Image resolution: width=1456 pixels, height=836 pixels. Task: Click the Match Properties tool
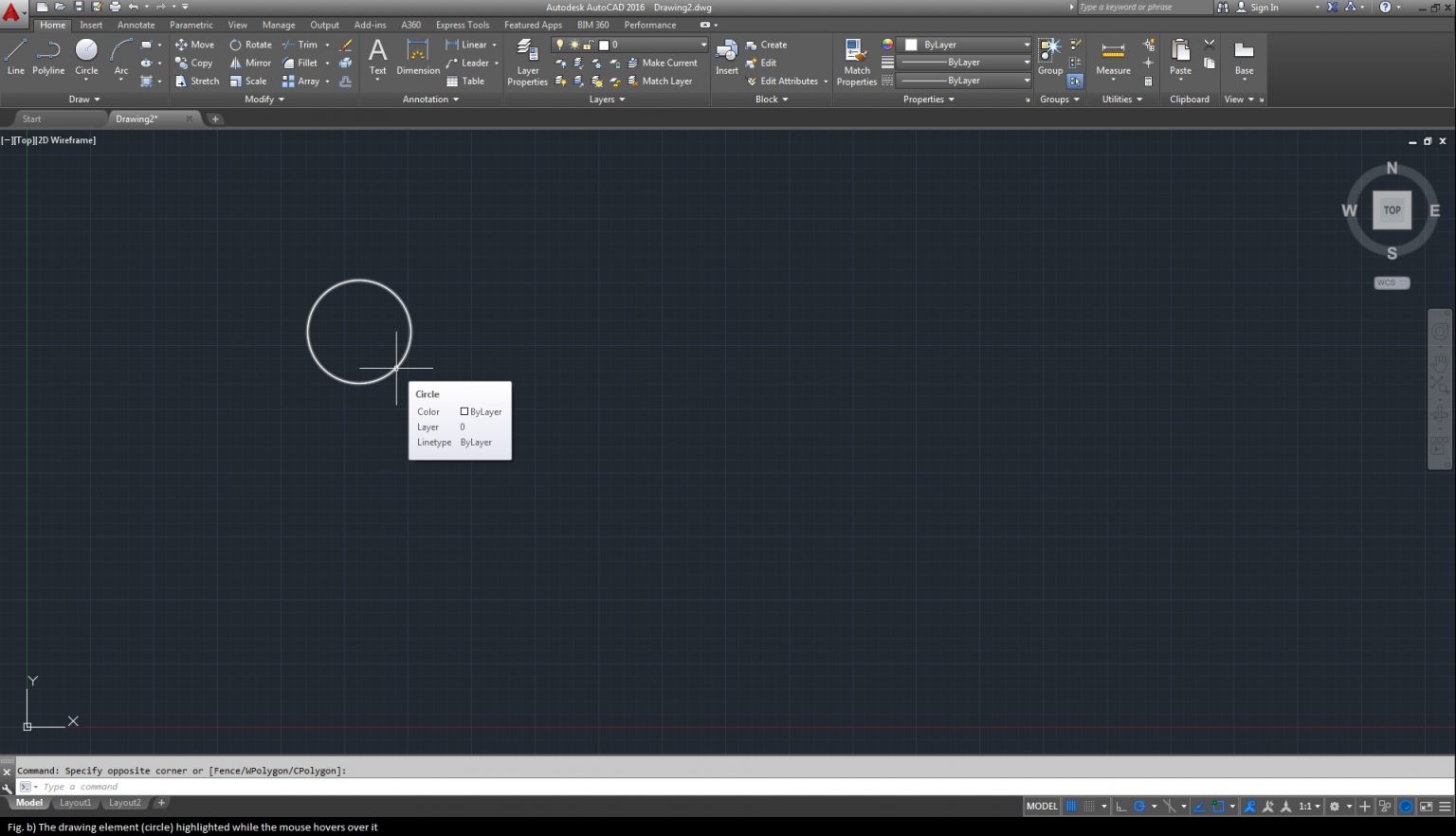(855, 63)
